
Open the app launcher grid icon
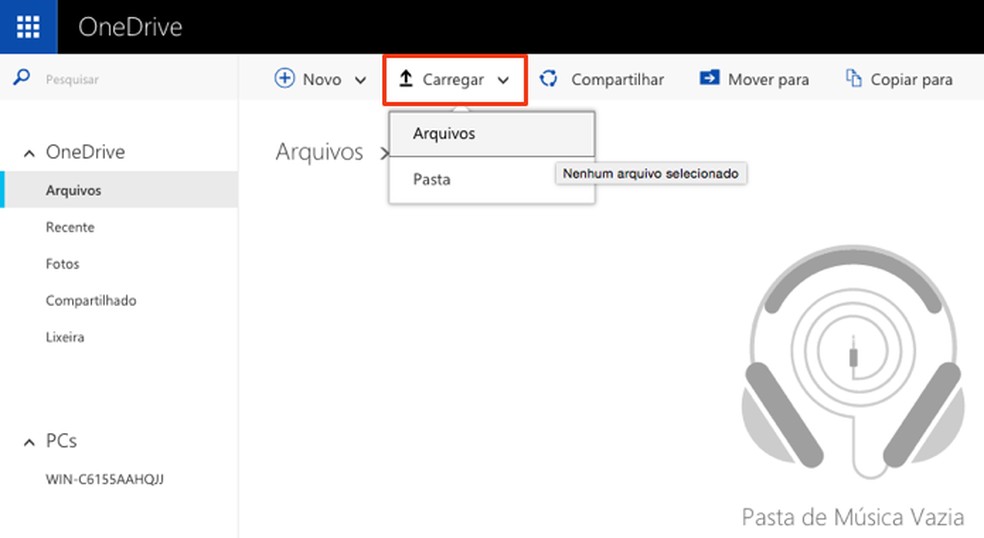click(x=28, y=27)
